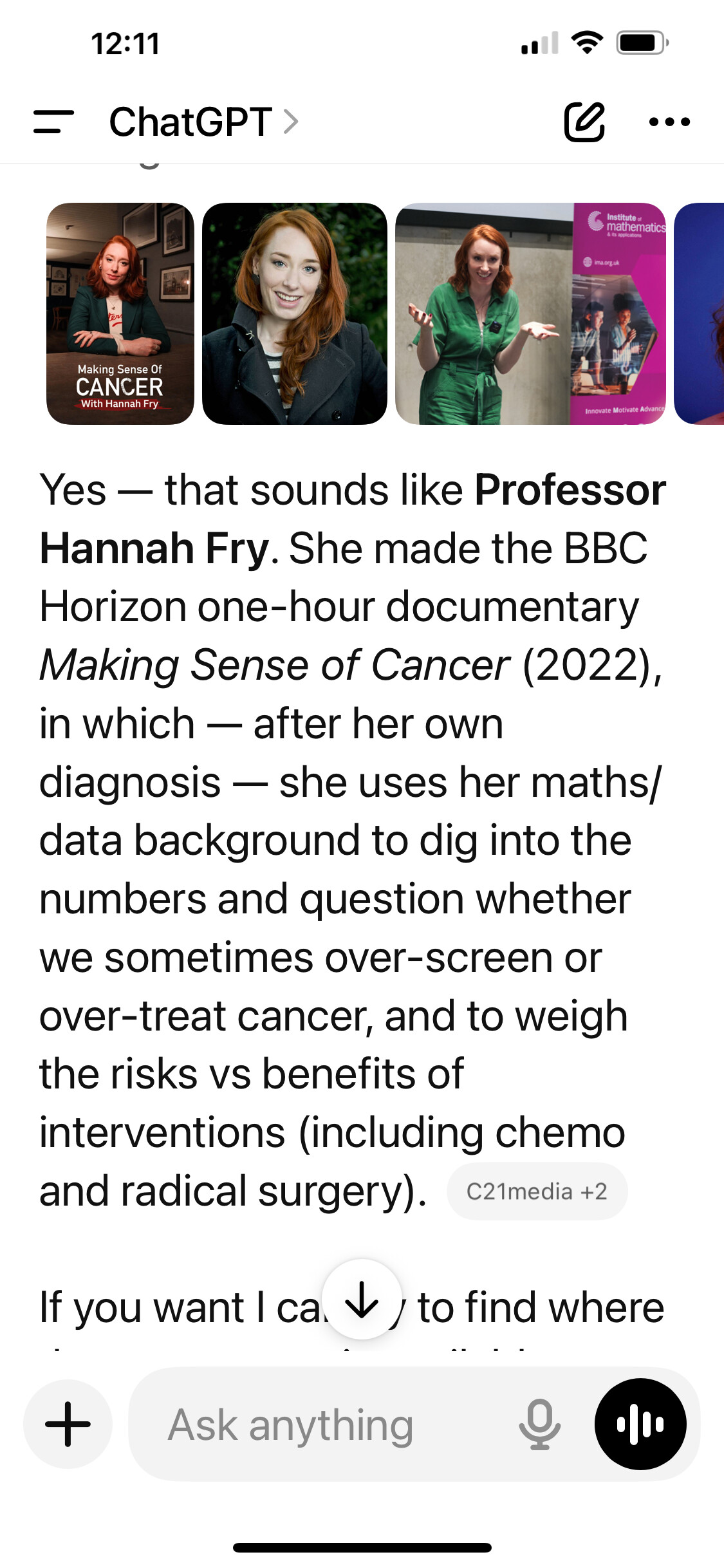Tap the Wi-Fi status icon
This screenshot has height=1568, width=724.
pyautogui.click(x=587, y=43)
